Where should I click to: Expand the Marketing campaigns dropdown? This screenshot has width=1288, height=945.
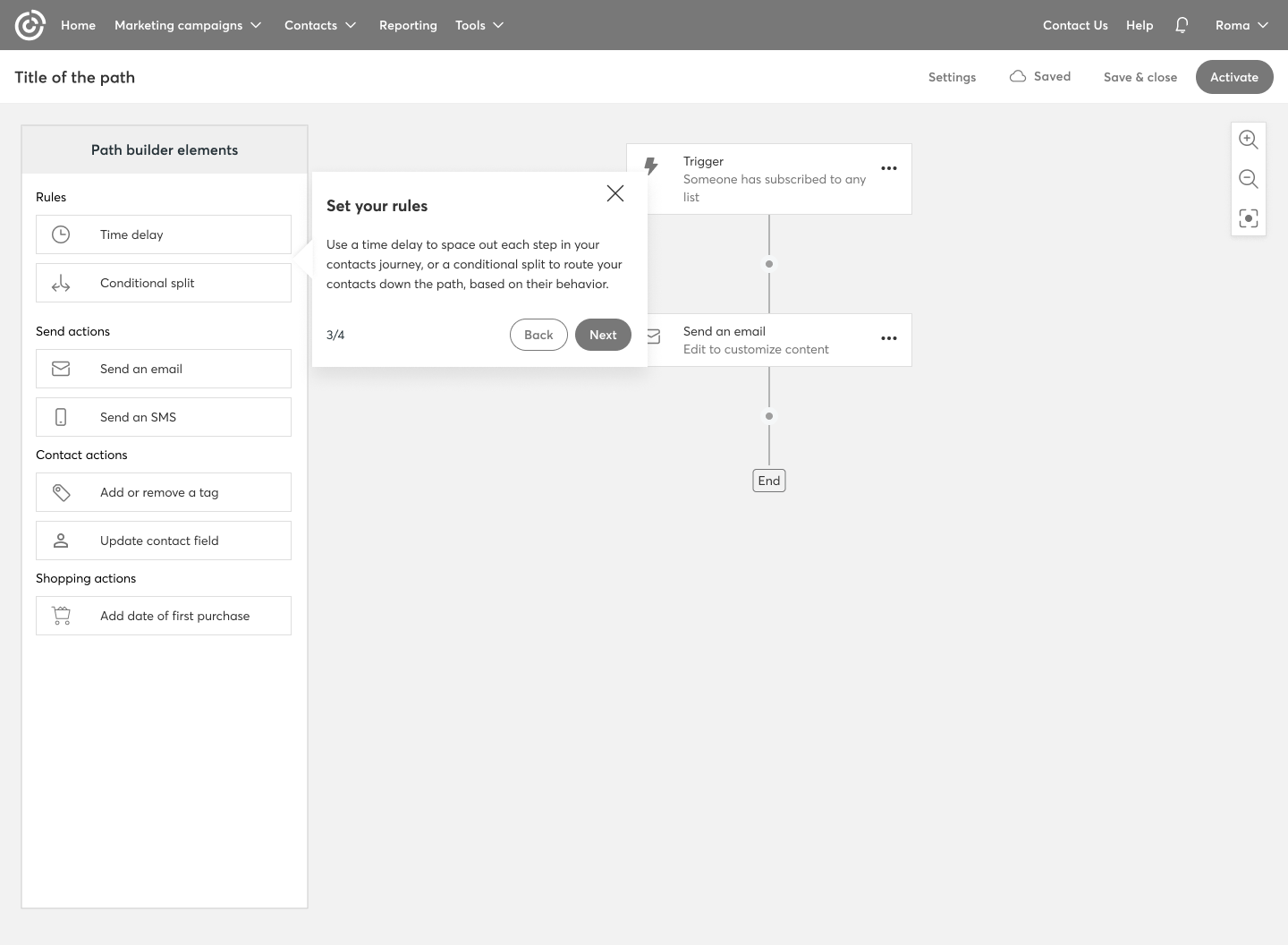click(x=188, y=25)
